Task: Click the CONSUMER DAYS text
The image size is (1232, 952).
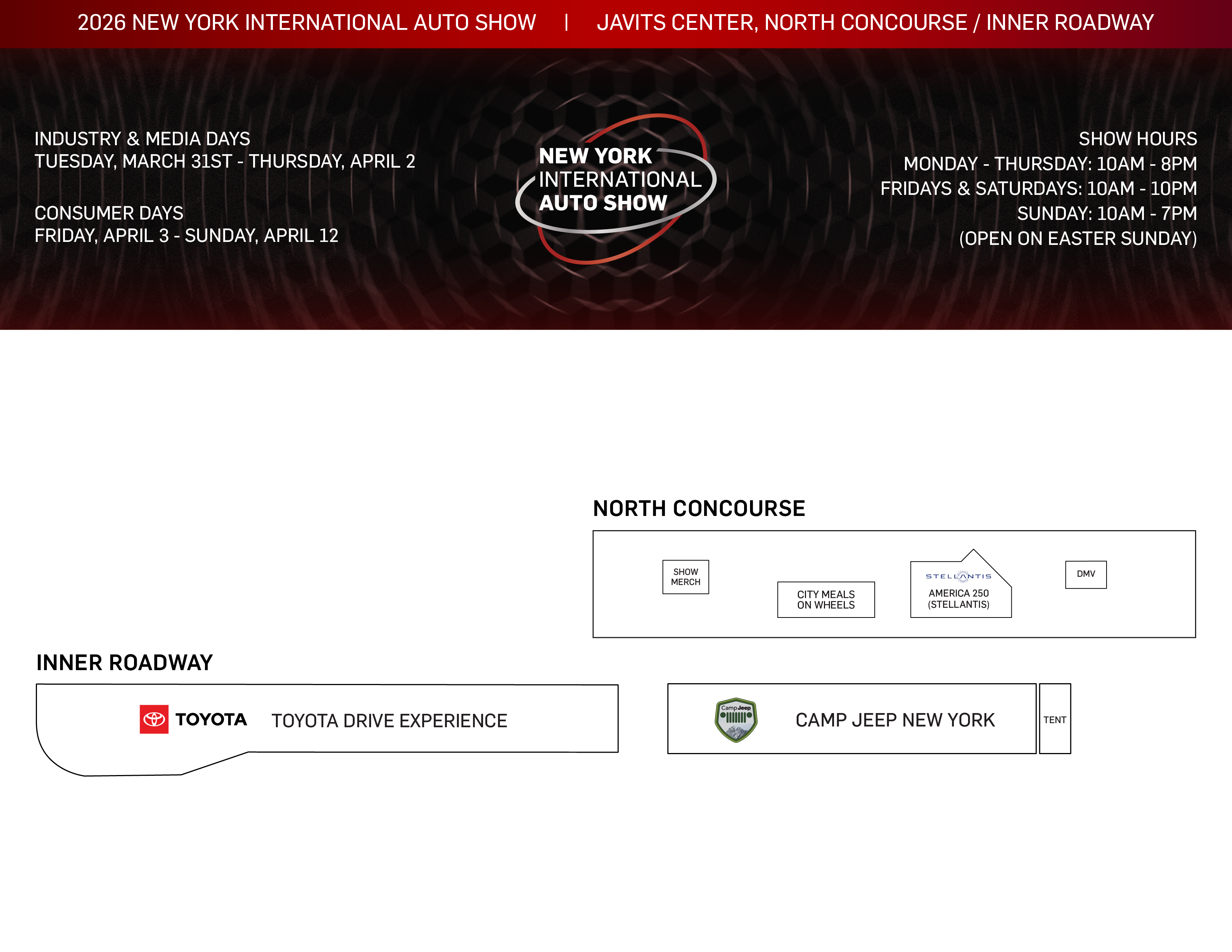Action: click(x=109, y=213)
